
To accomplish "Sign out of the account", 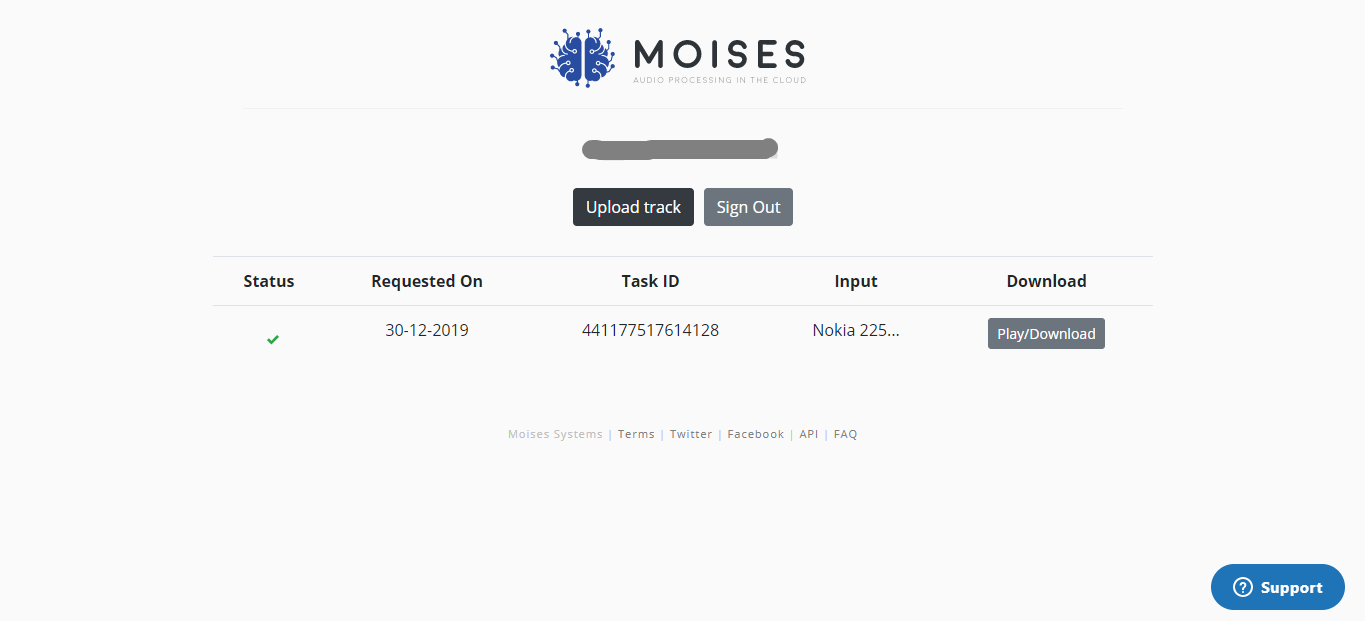I will pyautogui.click(x=748, y=207).
